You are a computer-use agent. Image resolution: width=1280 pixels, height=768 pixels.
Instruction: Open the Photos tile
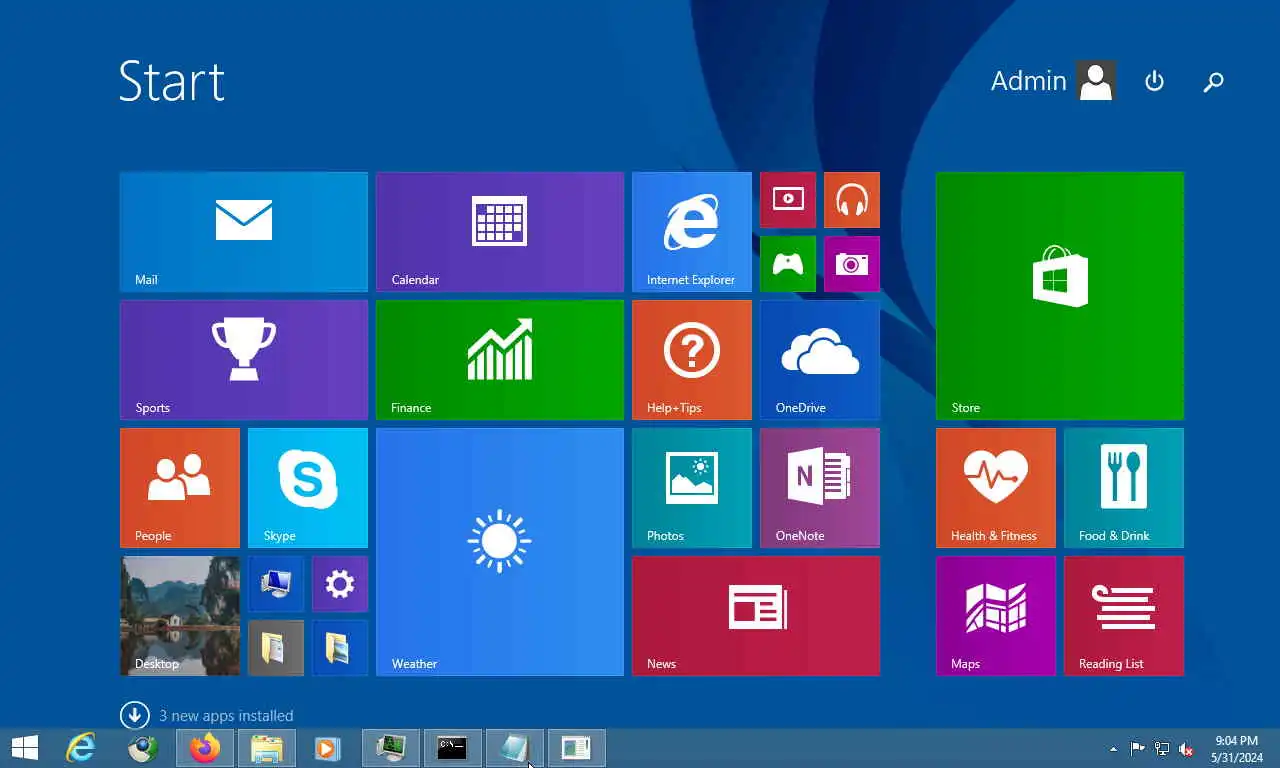click(x=692, y=488)
